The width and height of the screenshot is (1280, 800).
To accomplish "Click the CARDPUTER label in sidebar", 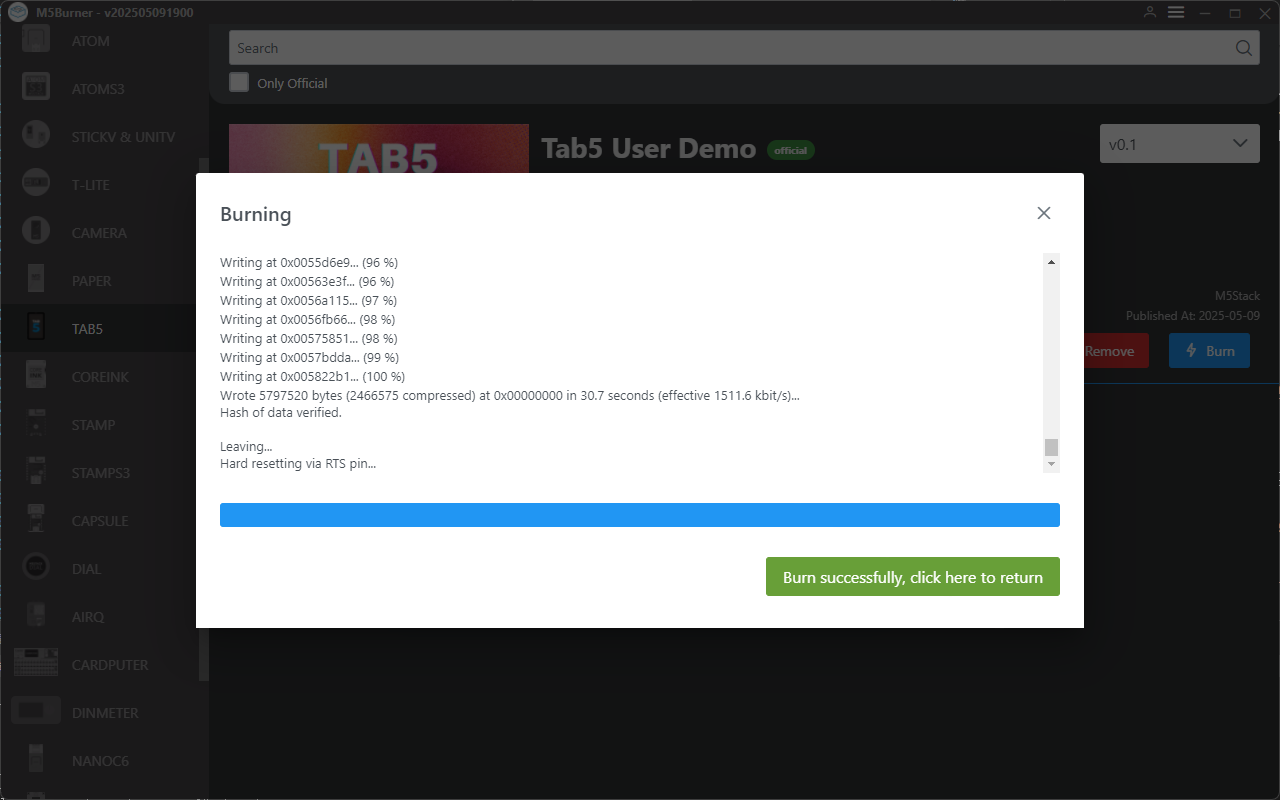I will coord(110,665).
